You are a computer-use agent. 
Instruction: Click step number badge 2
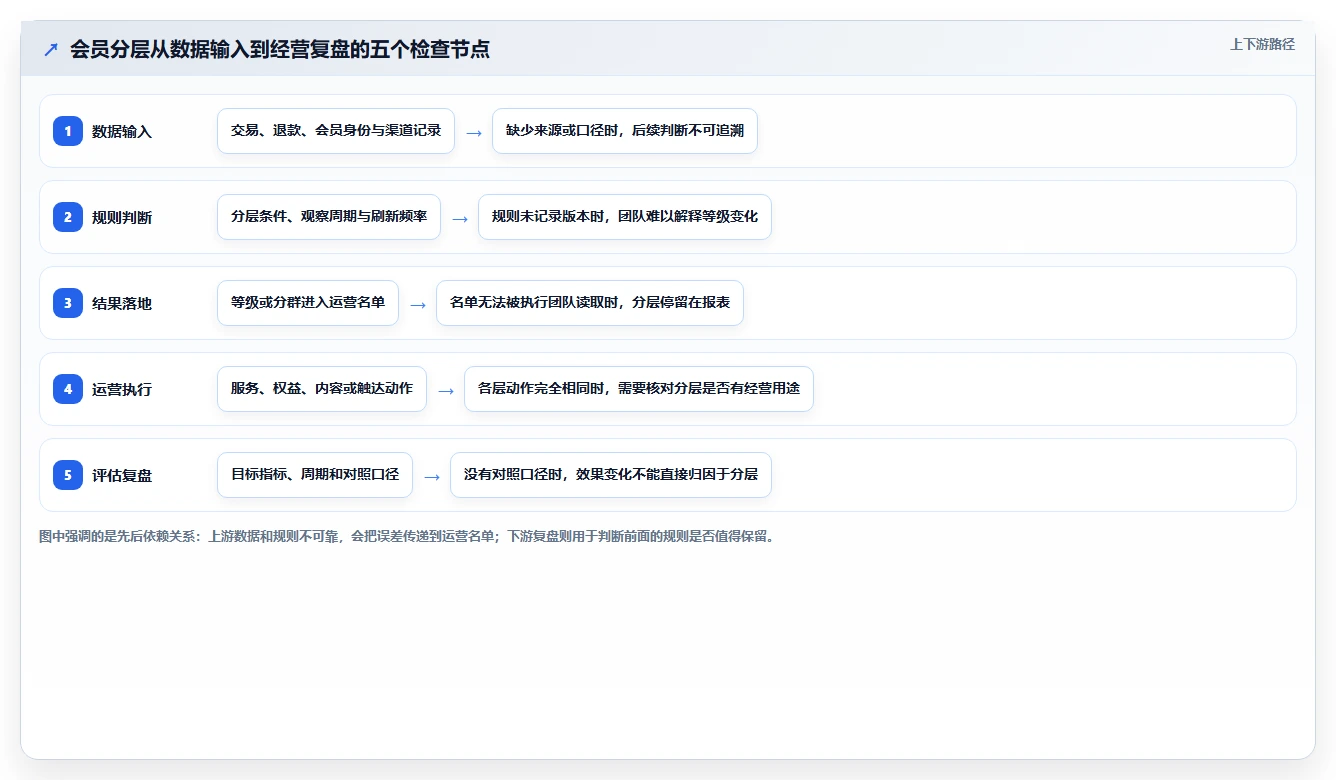68,216
